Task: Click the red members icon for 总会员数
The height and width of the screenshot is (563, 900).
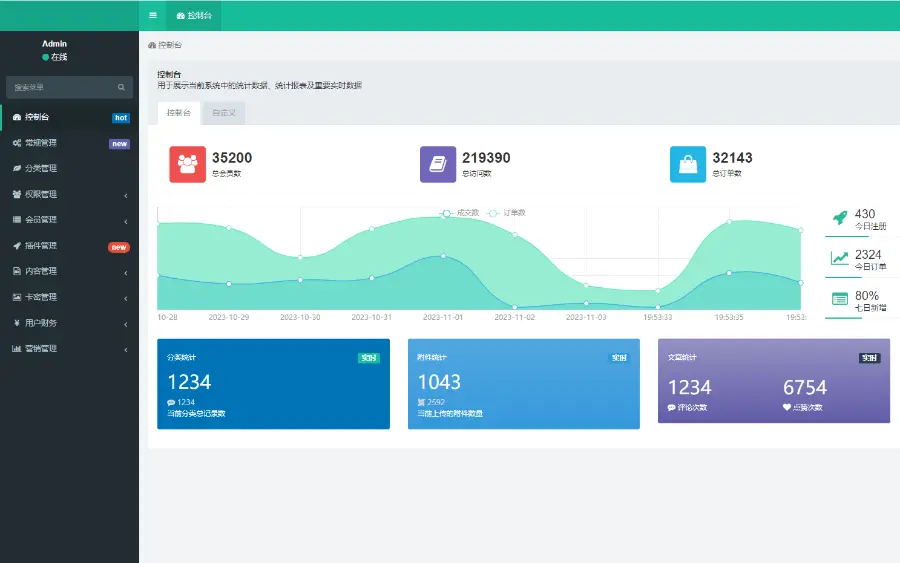Action: pyautogui.click(x=187, y=164)
